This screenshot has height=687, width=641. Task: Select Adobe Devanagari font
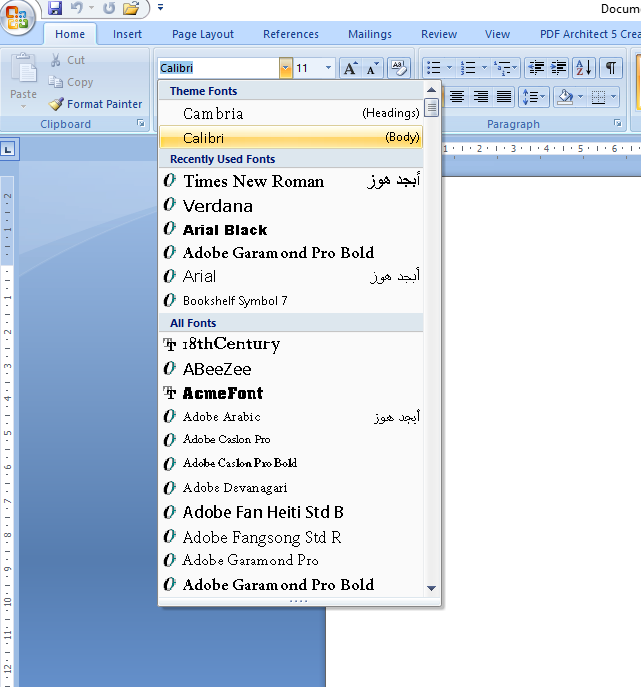pos(291,488)
